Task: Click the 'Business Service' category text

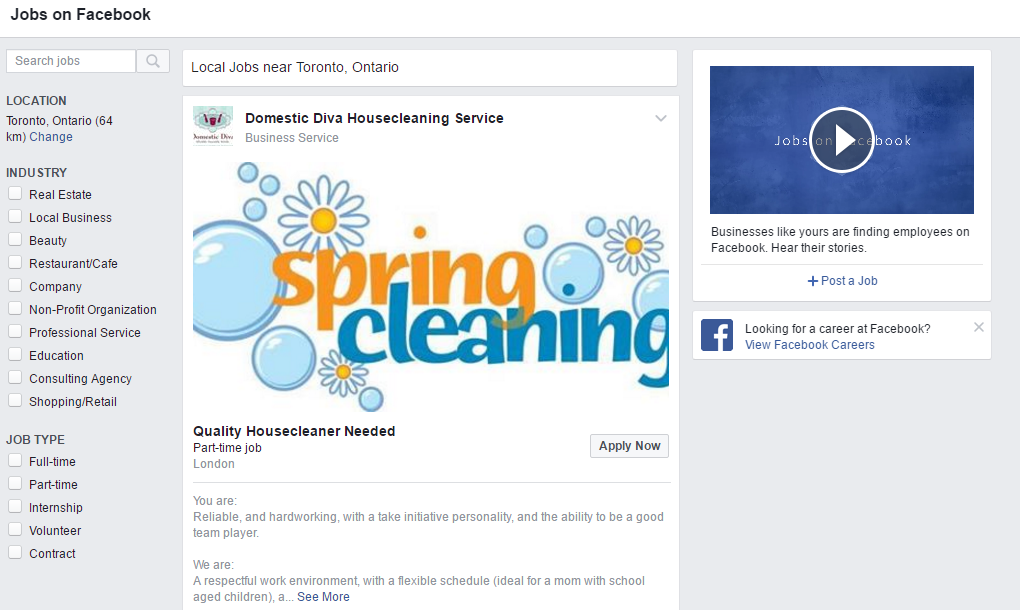Action: pyautogui.click(x=291, y=138)
